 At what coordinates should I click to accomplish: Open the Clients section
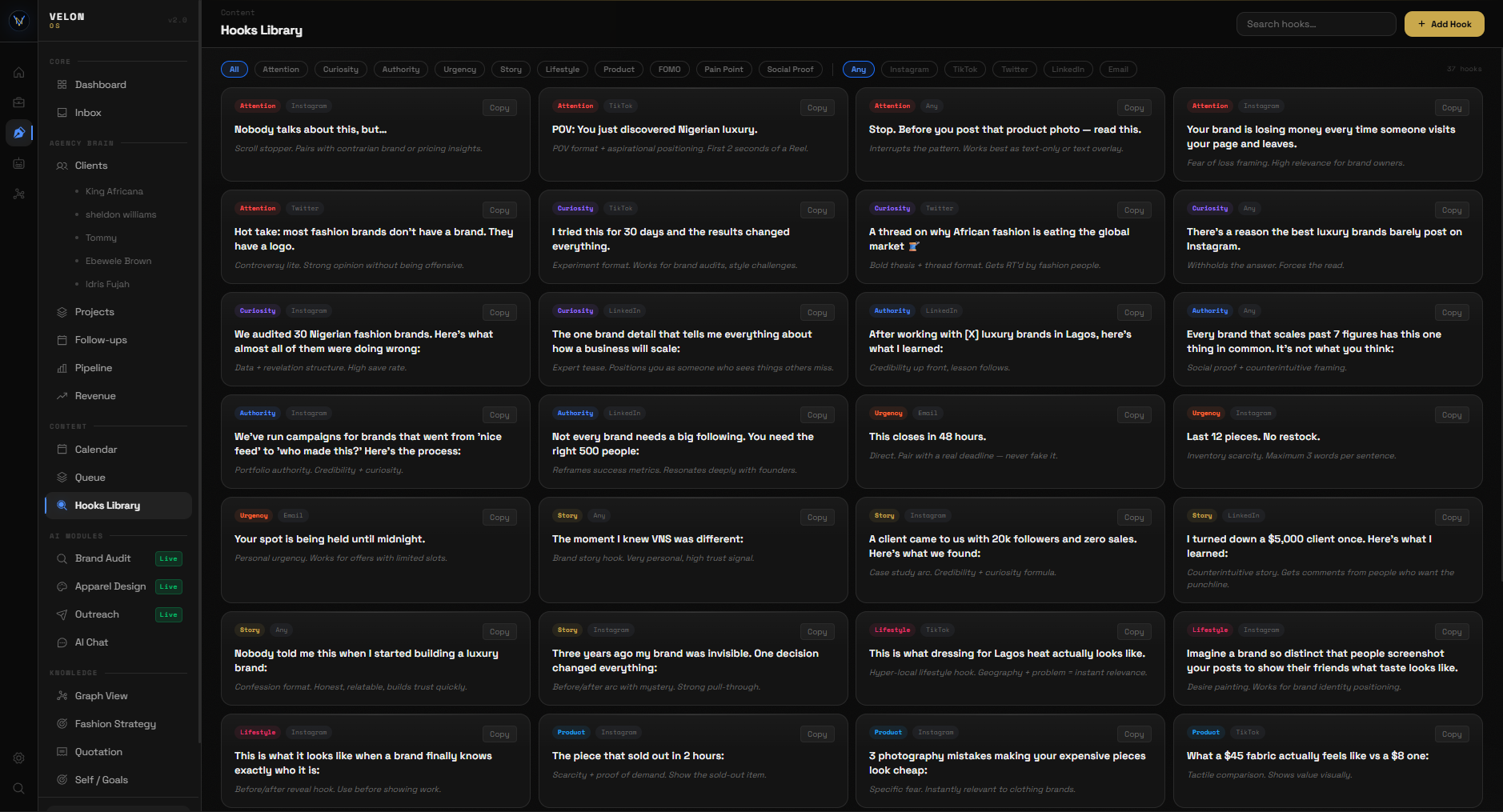pyautogui.click(x=118, y=166)
